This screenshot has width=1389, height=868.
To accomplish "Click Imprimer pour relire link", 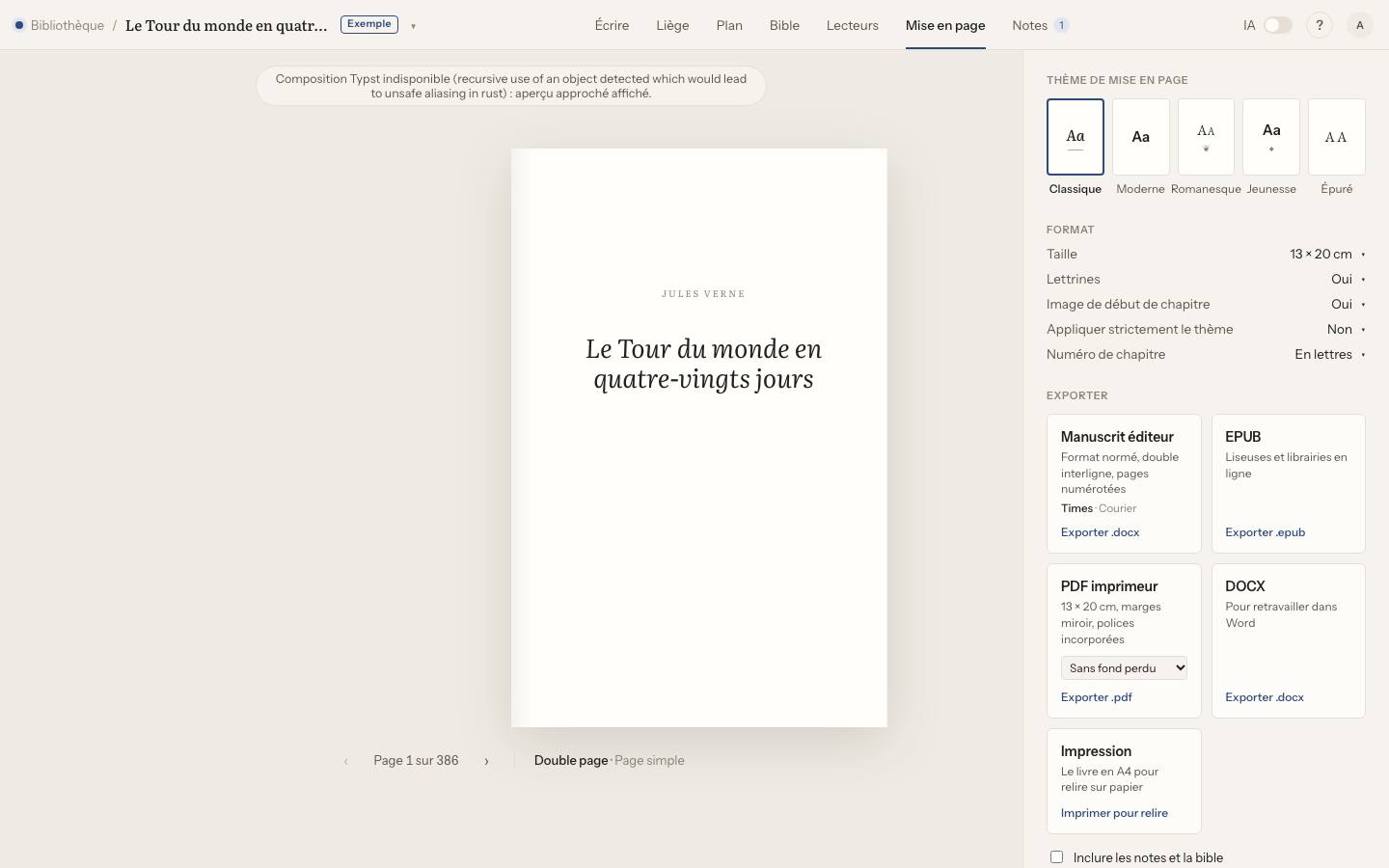I will pyautogui.click(x=1114, y=813).
